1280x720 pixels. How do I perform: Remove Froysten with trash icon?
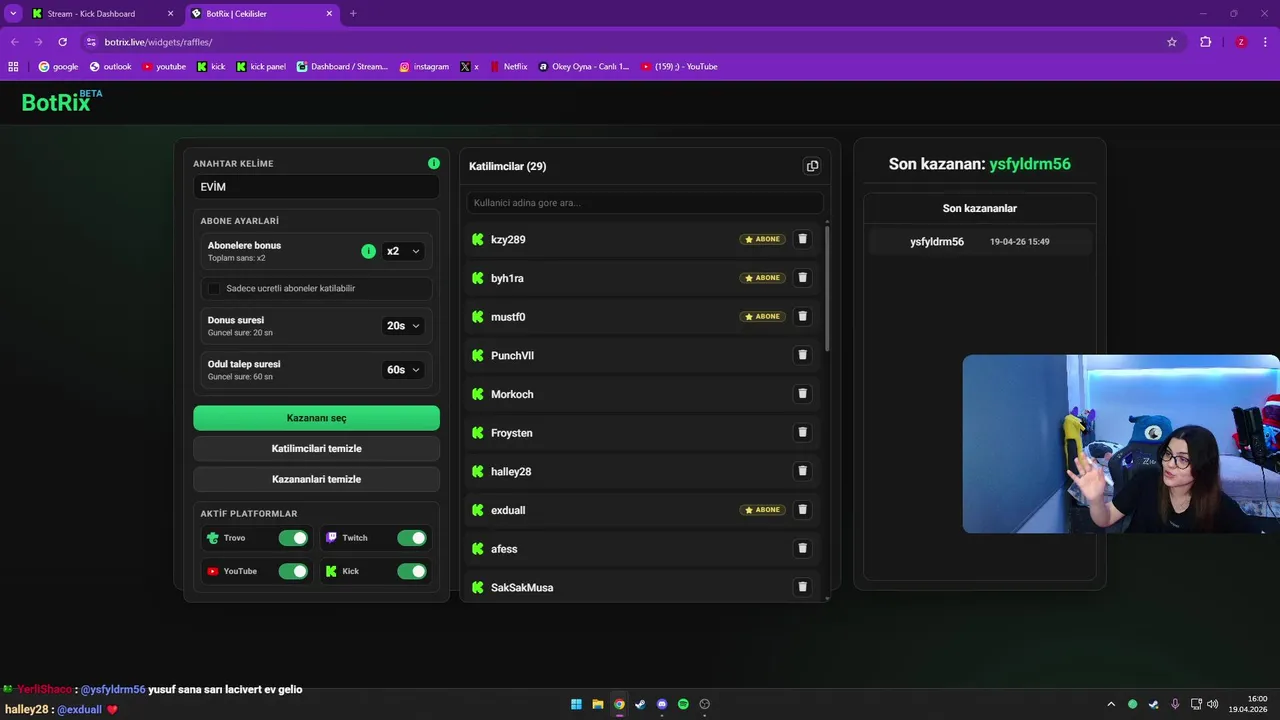pyautogui.click(x=802, y=432)
